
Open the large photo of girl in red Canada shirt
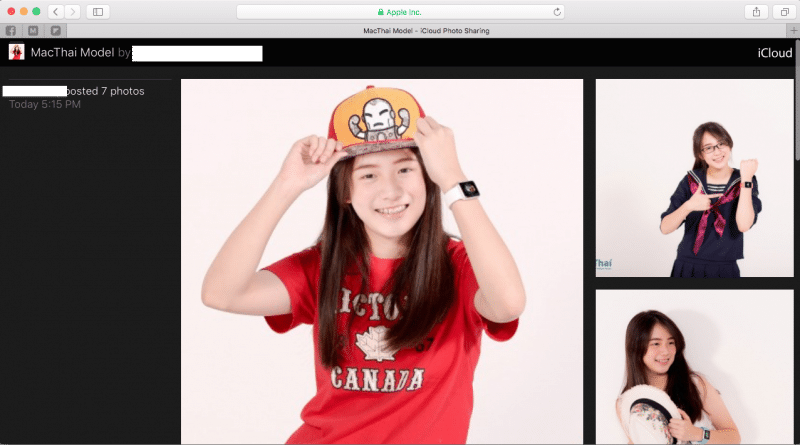[382, 261]
